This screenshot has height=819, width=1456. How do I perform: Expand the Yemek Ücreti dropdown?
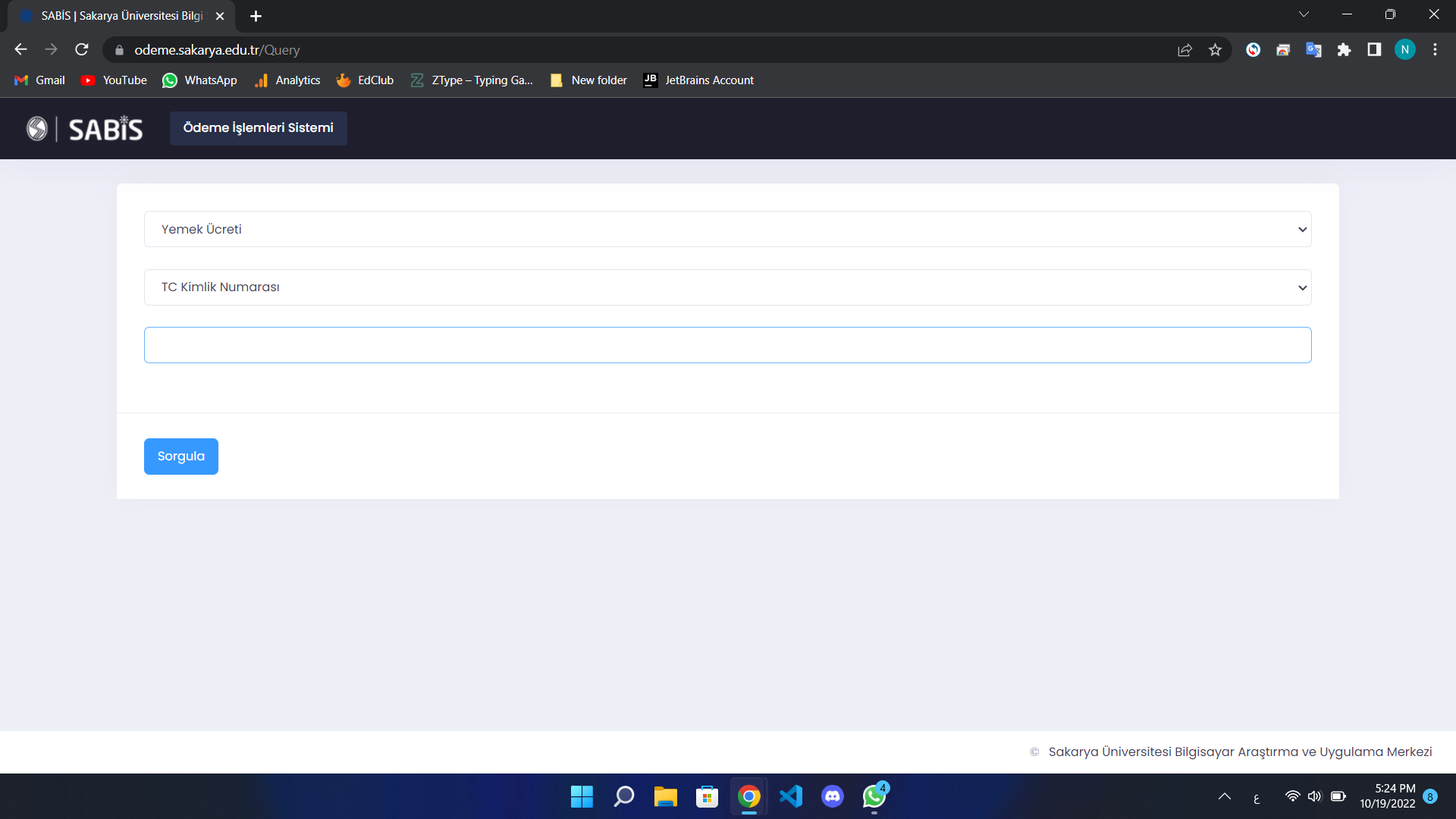click(x=727, y=229)
